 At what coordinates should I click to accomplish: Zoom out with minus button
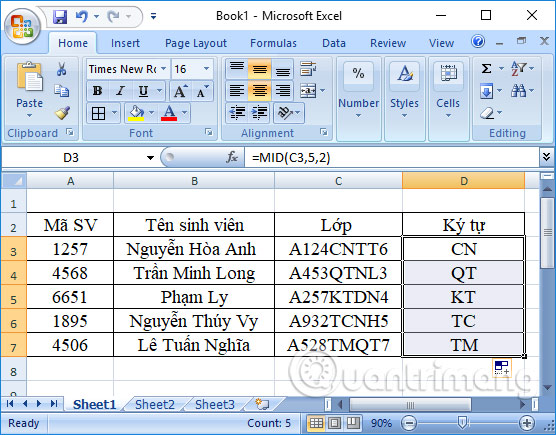[x=409, y=423]
